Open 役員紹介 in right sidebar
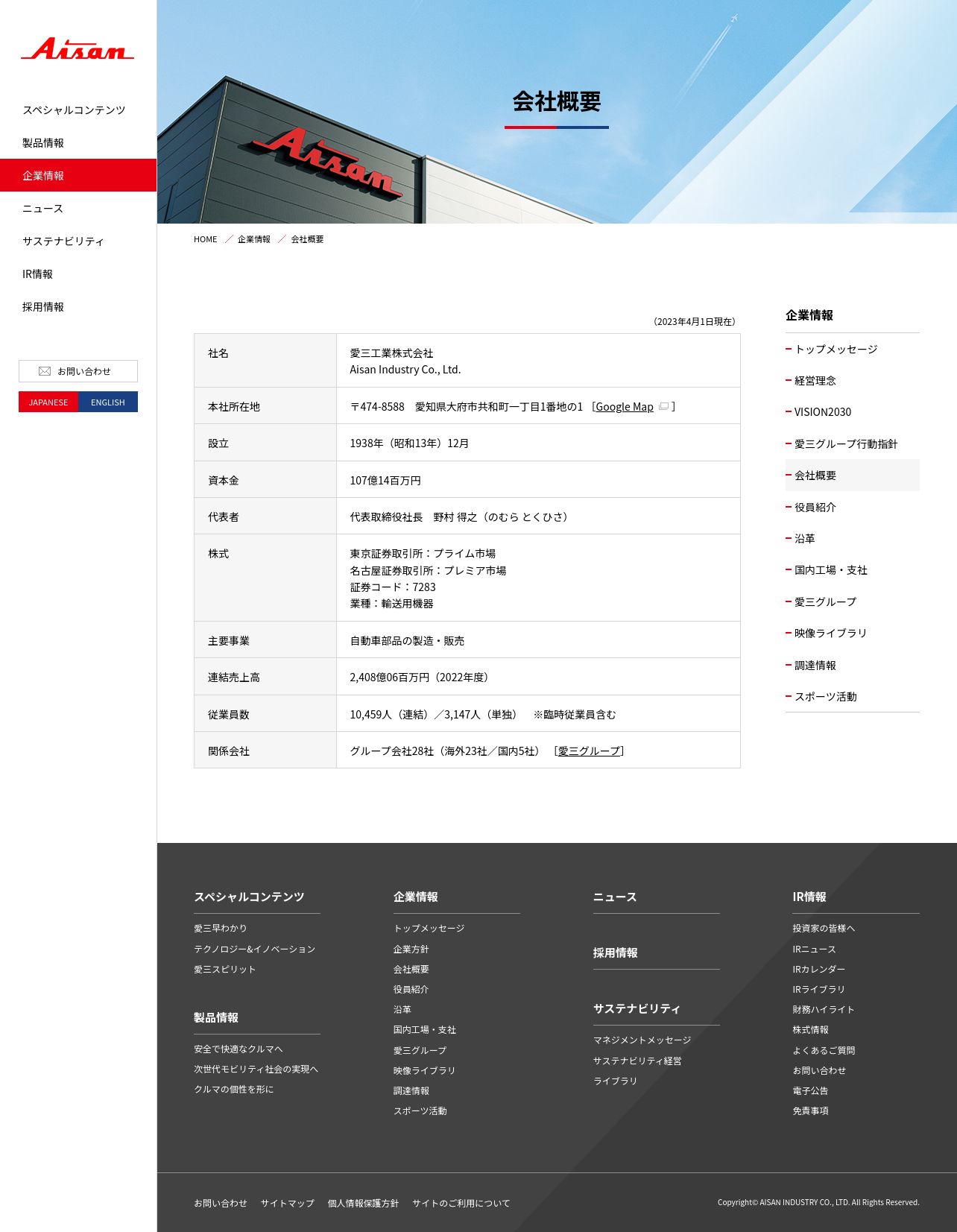This screenshot has width=957, height=1232. 853,507
